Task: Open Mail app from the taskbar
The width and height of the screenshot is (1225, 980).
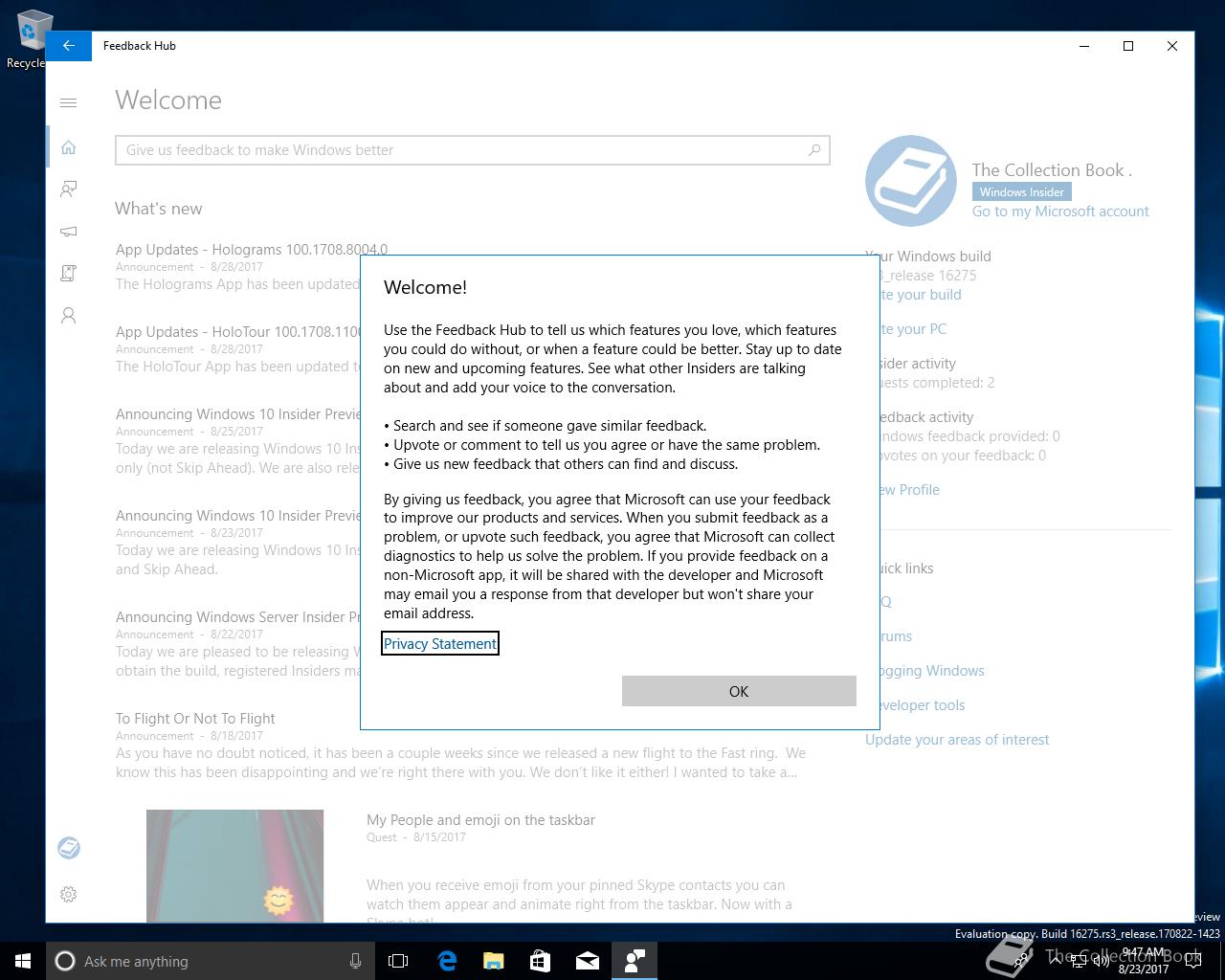Action: pyautogui.click(x=588, y=961)
